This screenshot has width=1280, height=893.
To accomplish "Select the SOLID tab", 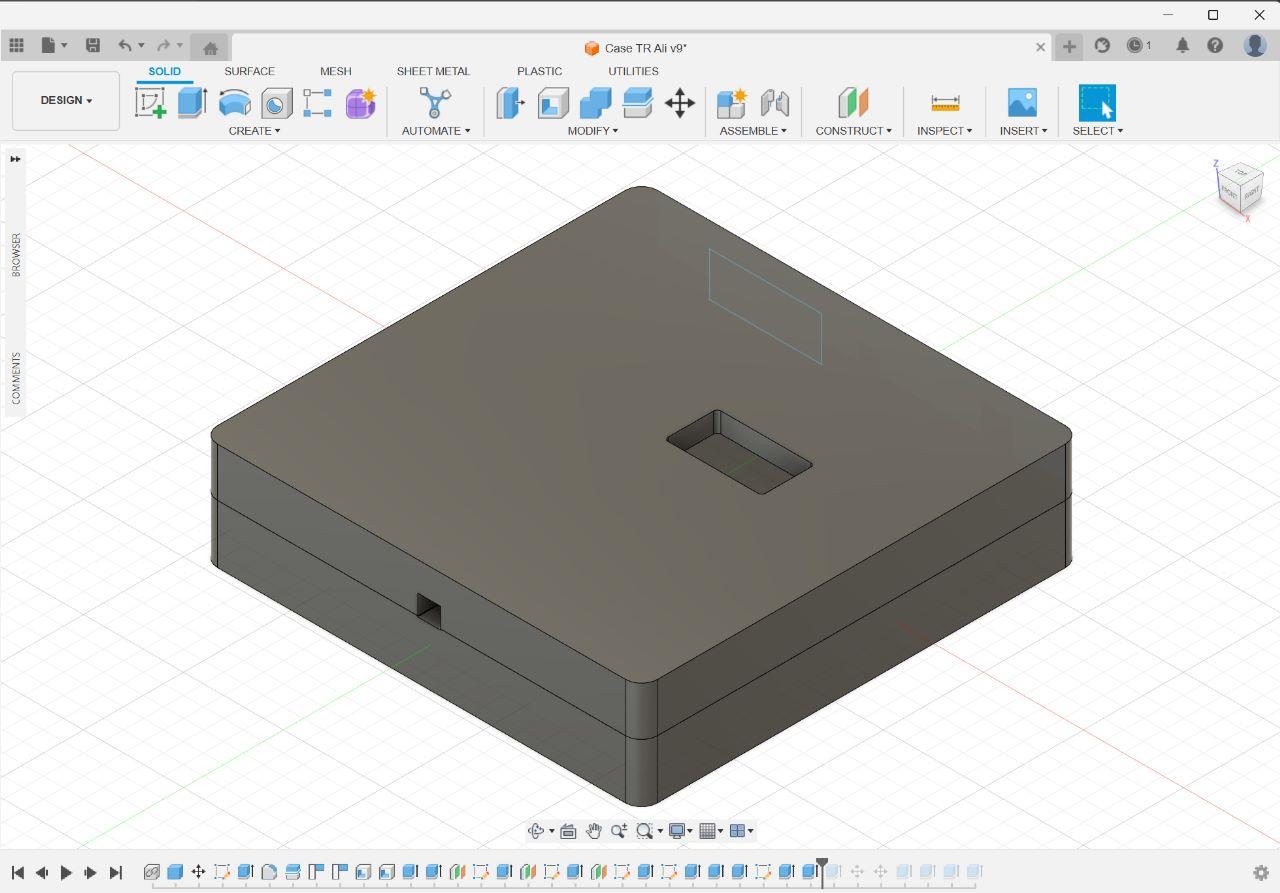I will pos(165,71).
